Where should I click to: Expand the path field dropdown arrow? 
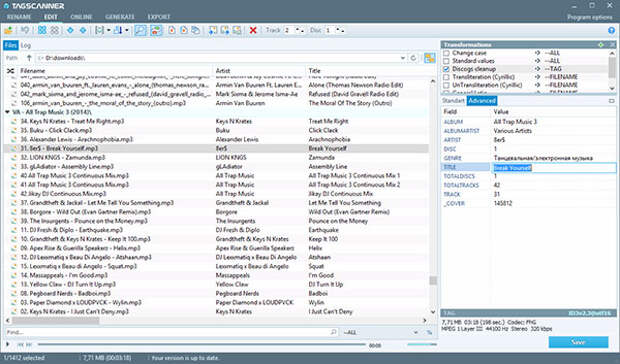[x=403, y=58]
